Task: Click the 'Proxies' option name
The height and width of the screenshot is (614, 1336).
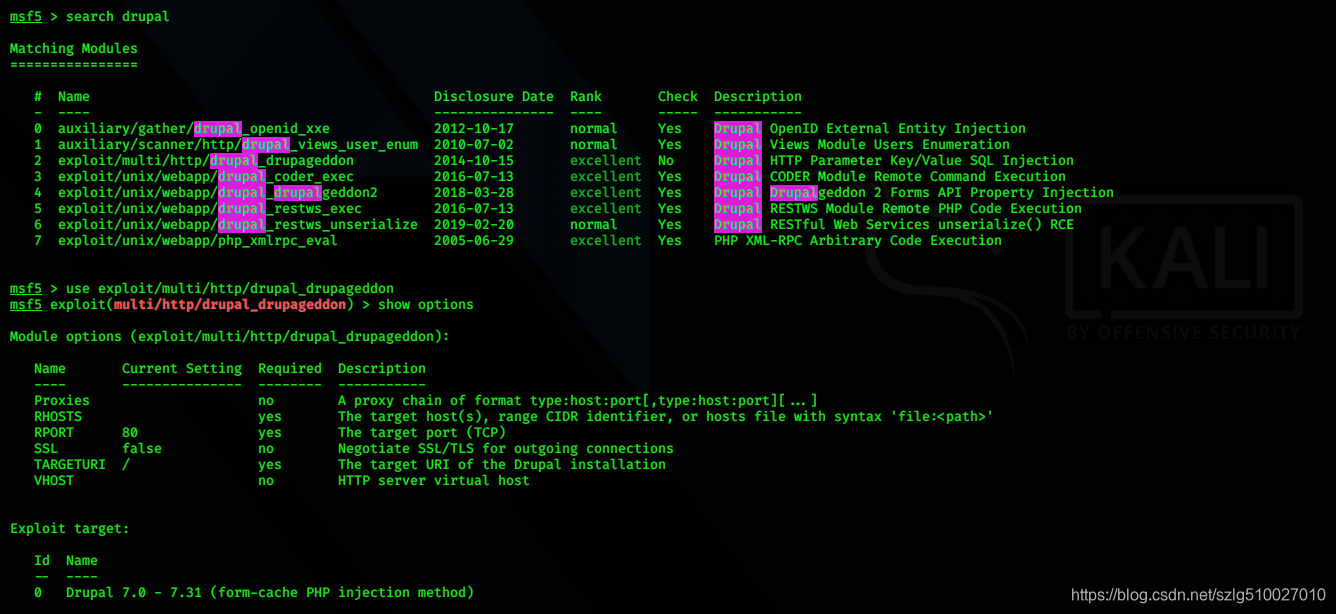Action: point(62,401)
